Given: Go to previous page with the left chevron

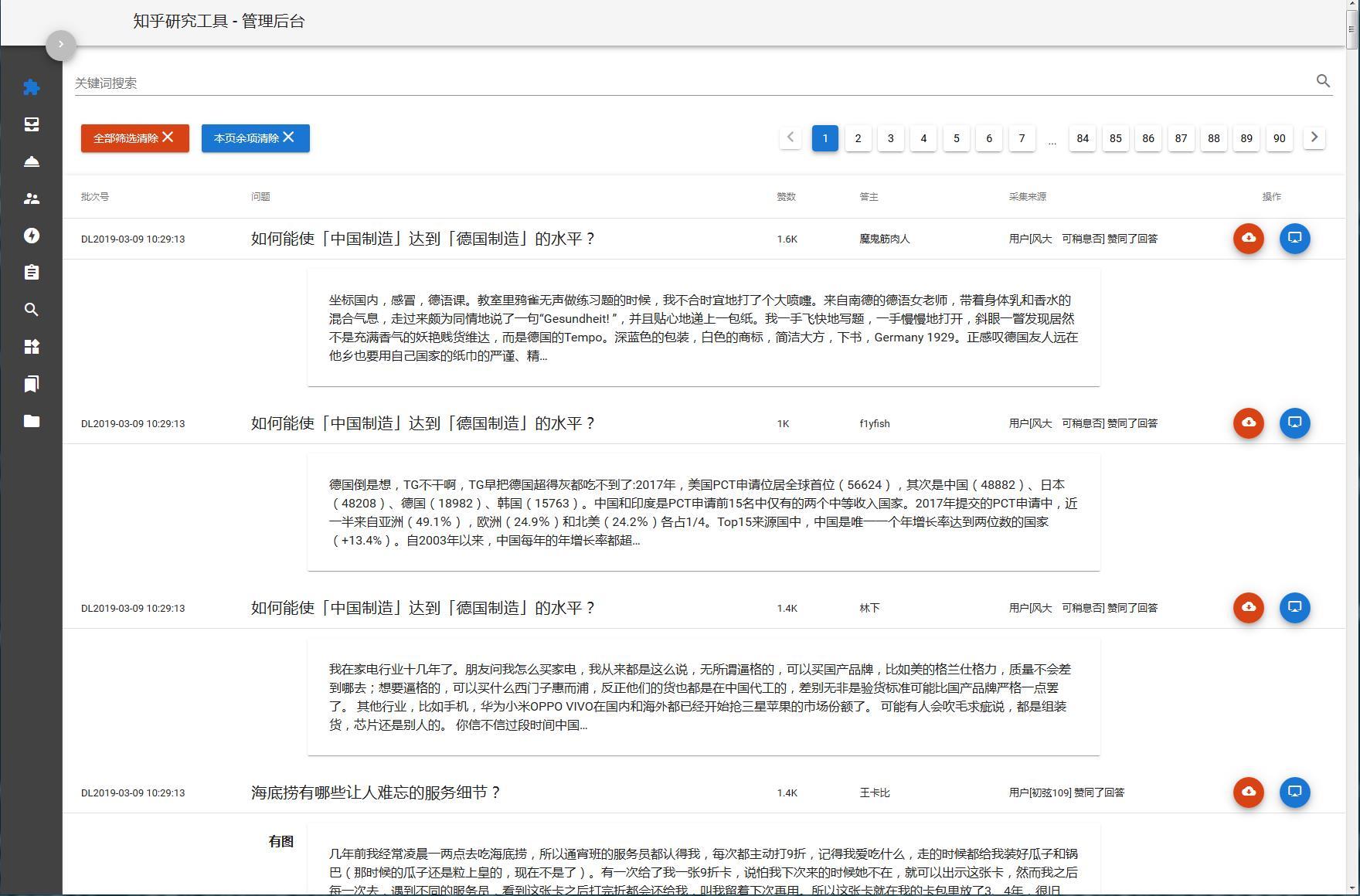Looking at the screenshot, I should click(x=790, y=137).
